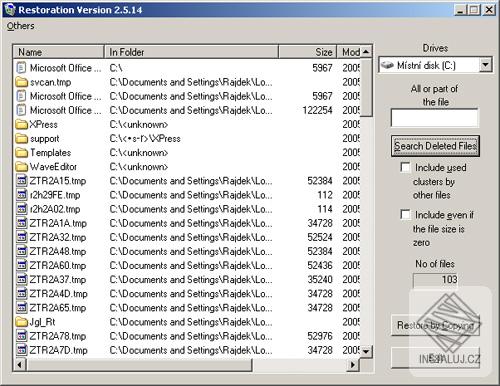Select the ZTR2A1A.tmp file name
This screenshot has height=386, width=500.
point(58,223)
